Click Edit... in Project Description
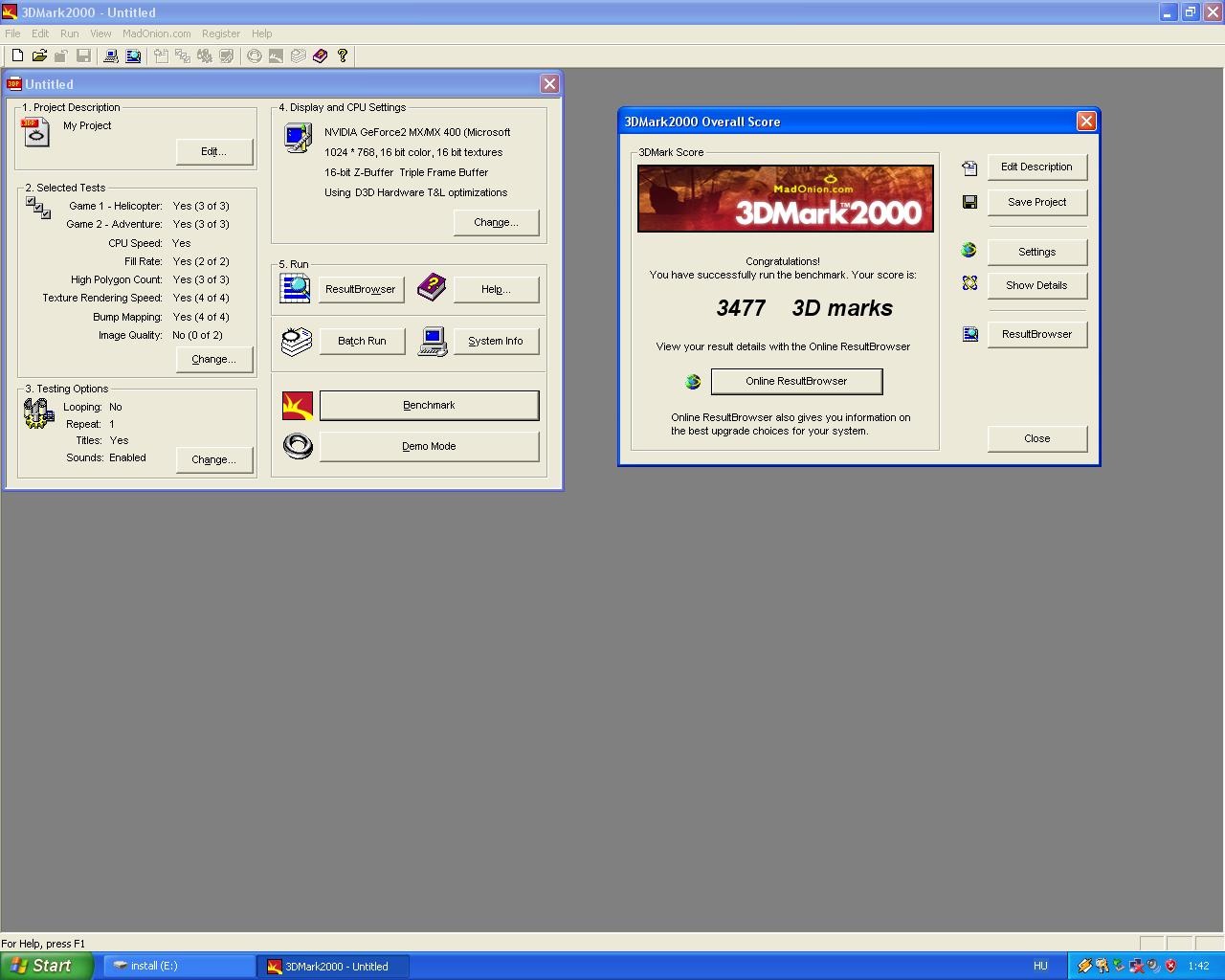The height and width of the screenshot is (980, 1225). pyautogui.click(x=214, y=151)
